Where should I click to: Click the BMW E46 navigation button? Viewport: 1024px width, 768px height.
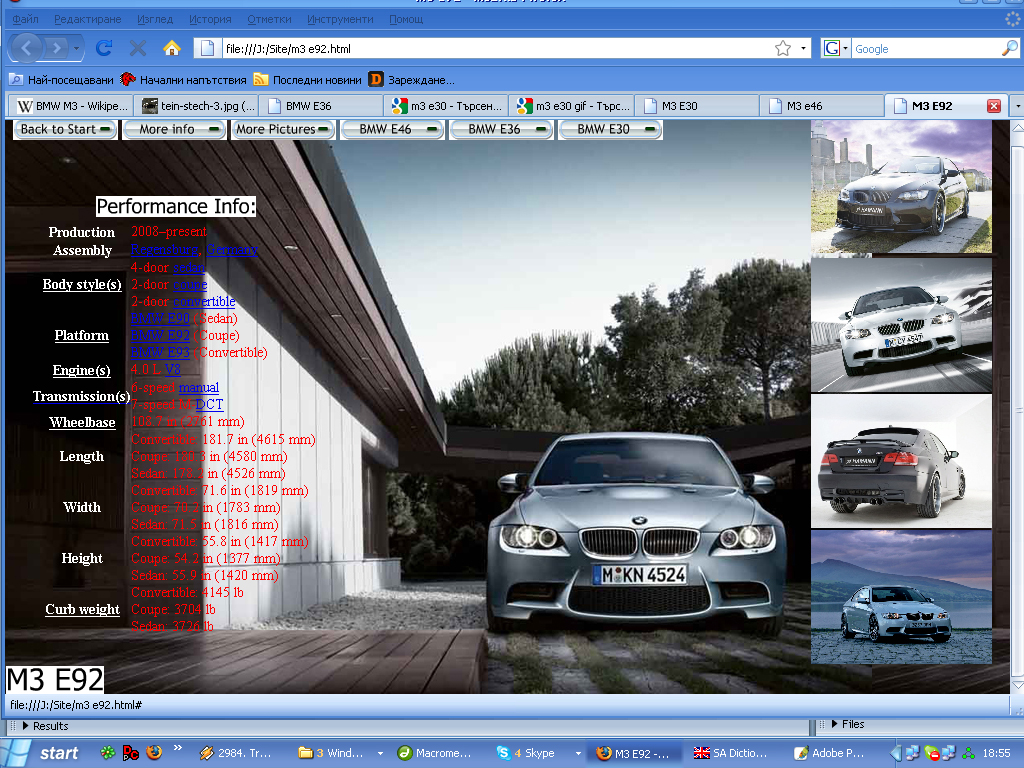click(x=392, y=129)
